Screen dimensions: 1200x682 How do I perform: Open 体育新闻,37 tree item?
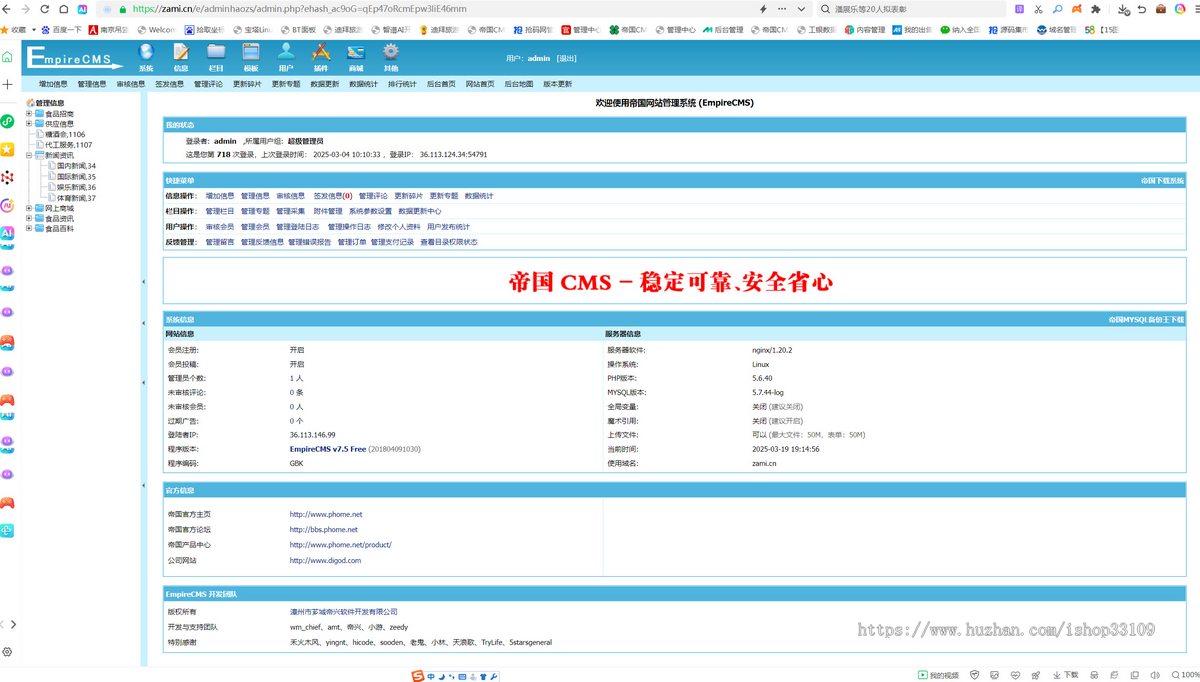(77, 198)
